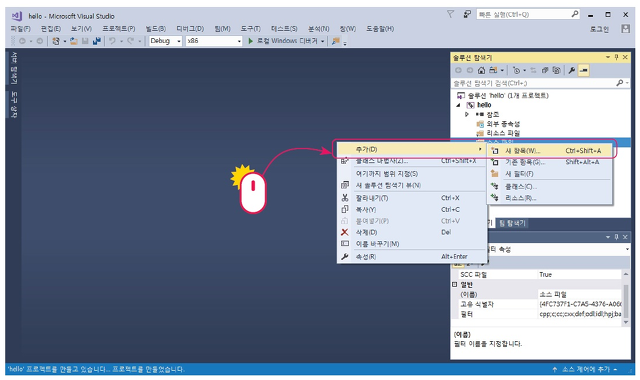Click the green Start Debugging play icon
Screen dimensions: 640x380
pos(251,41)
